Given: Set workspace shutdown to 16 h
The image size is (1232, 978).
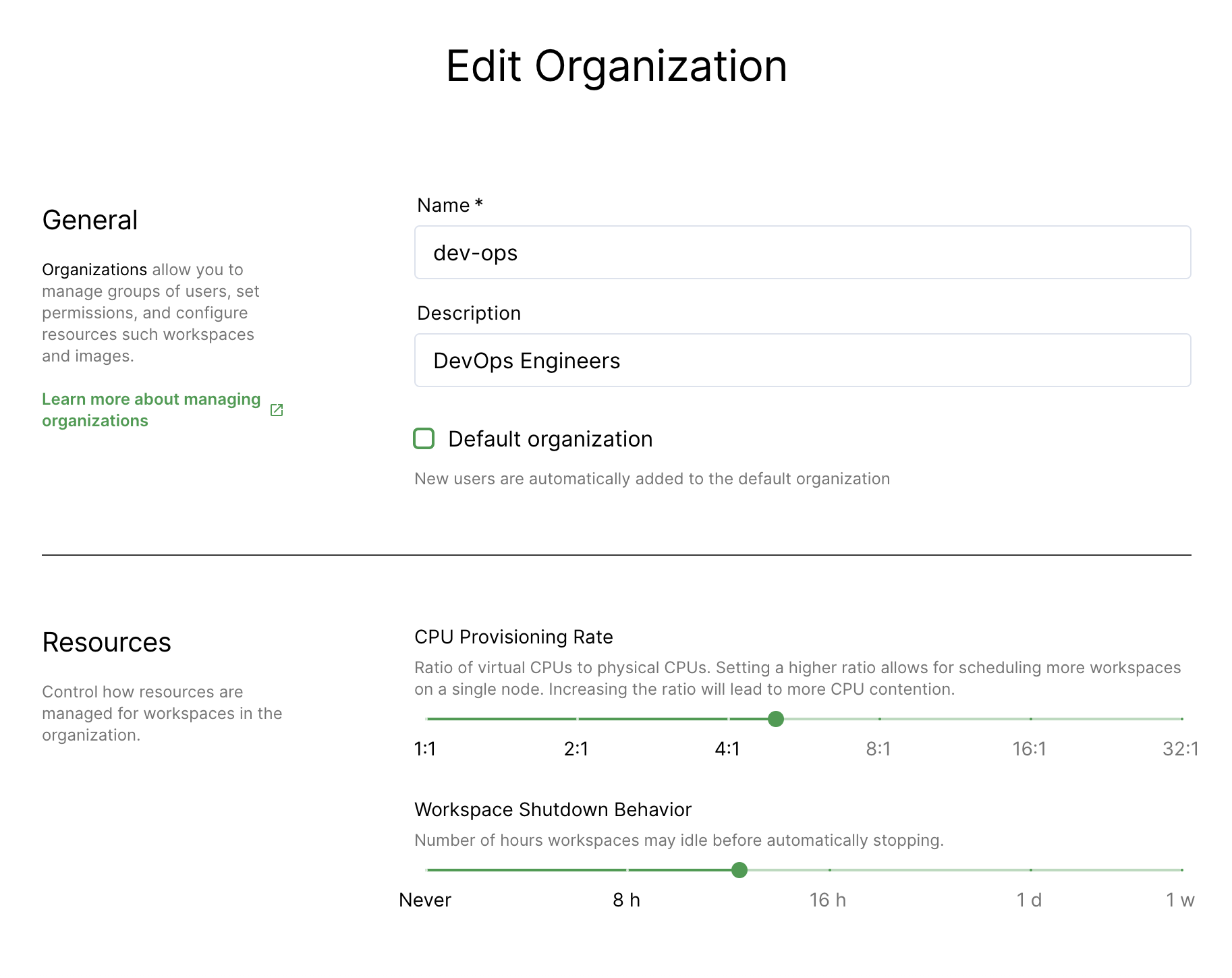Looking at the screenshot, I should [x=829, y=870].
